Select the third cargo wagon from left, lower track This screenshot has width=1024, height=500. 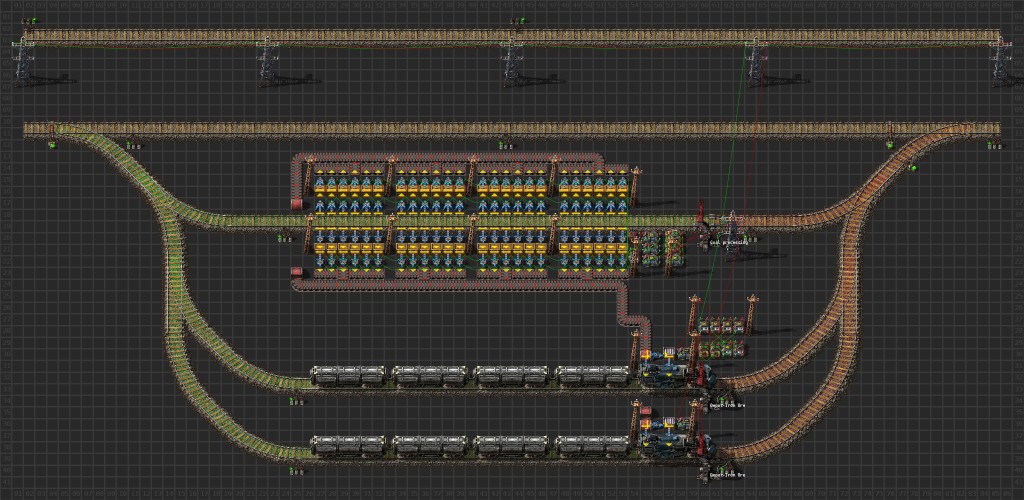click(x=511, y=446)
